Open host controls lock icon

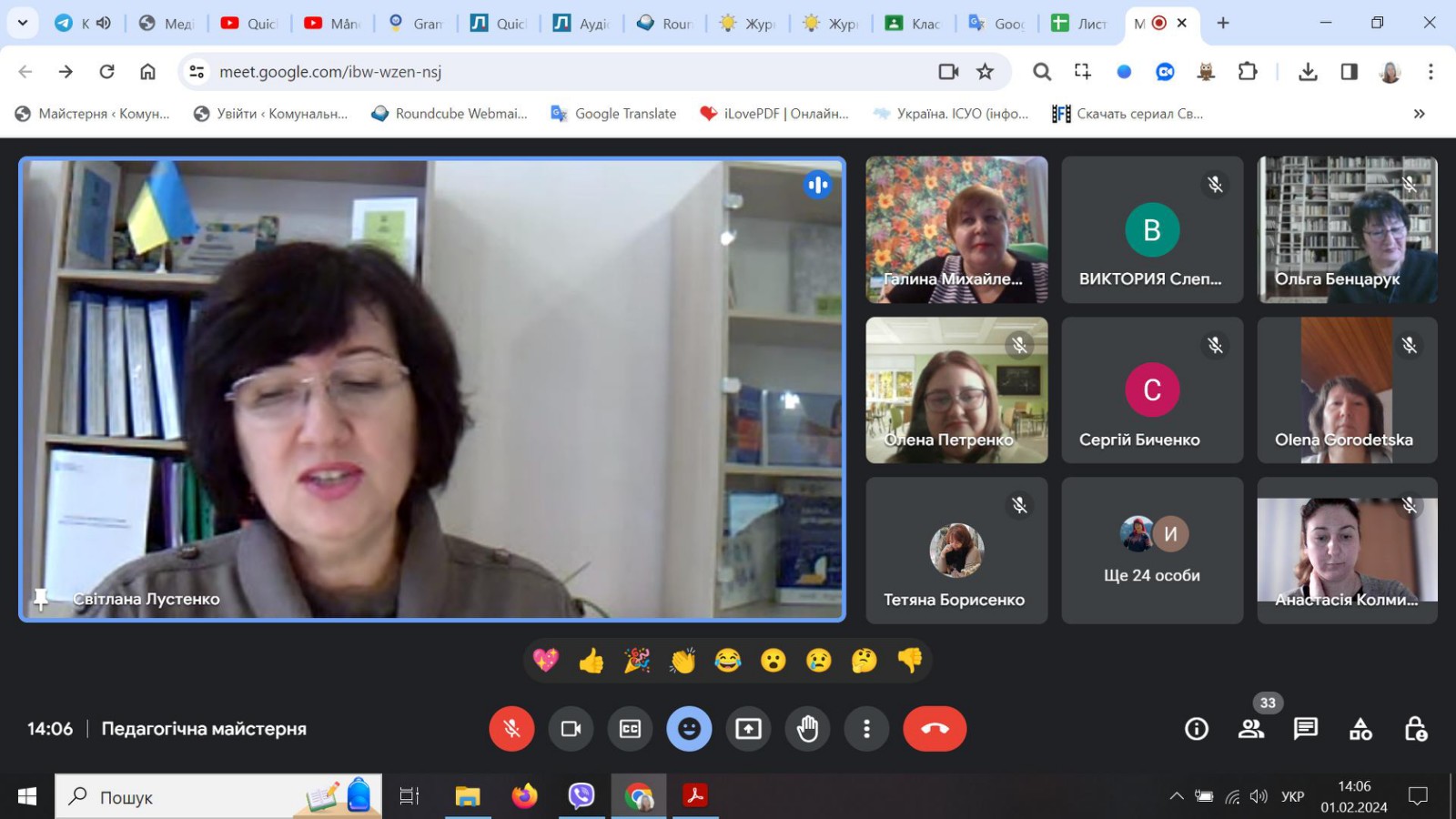[1415, 729]
